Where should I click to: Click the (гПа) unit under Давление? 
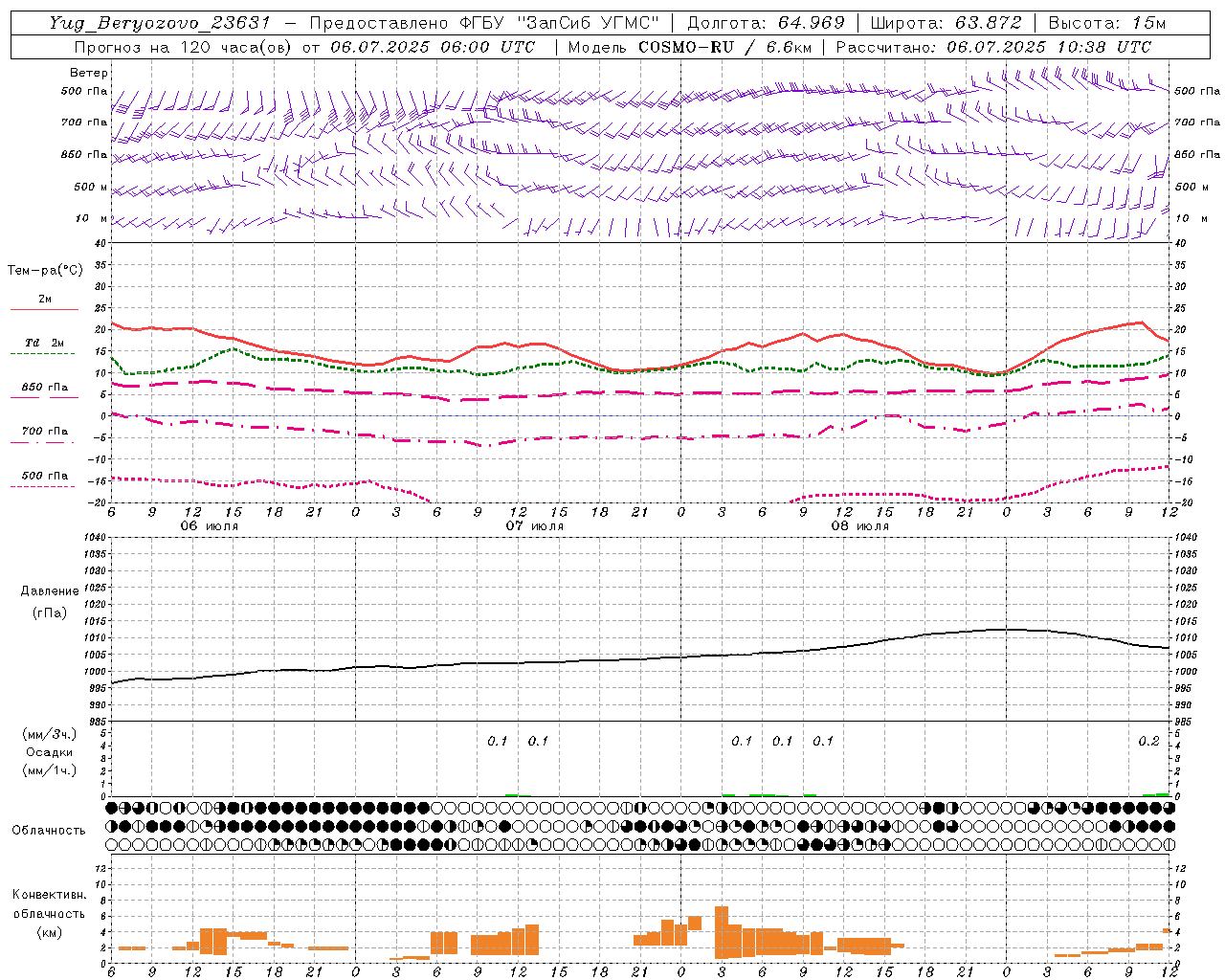49,612
